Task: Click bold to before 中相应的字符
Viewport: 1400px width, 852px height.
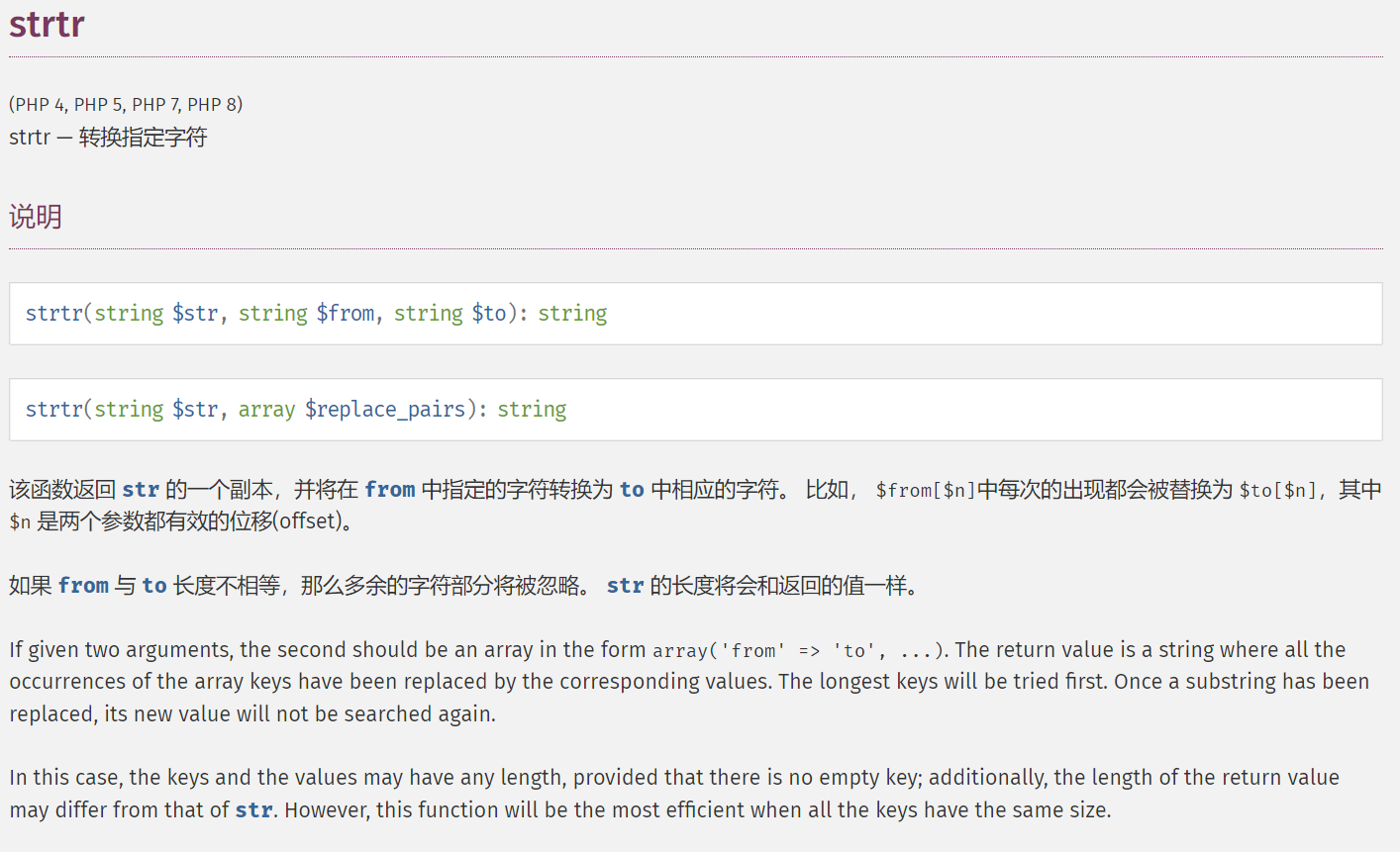Action: [x=632, y=490]
